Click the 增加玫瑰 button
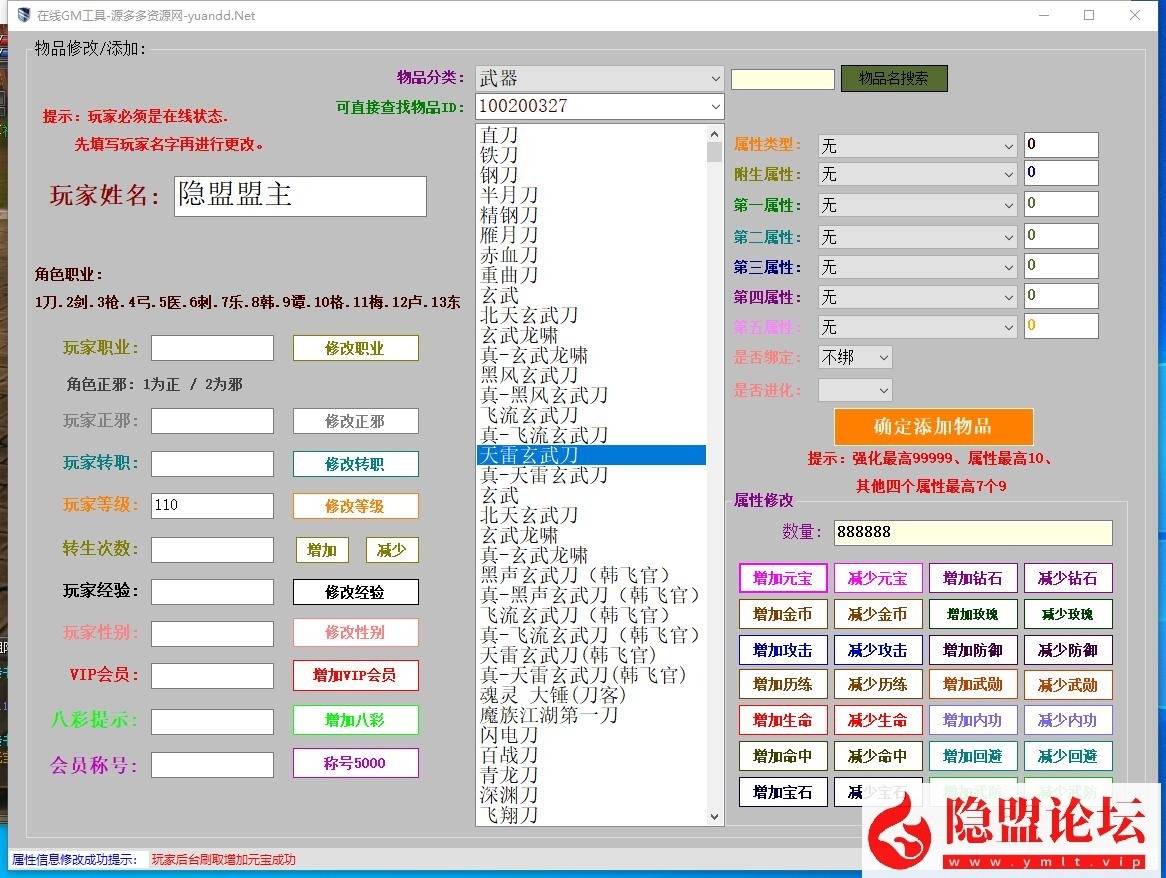Image resolution: width=1166 pixels, height=878 pixels. pyautogui.click(x=973, y=613)
